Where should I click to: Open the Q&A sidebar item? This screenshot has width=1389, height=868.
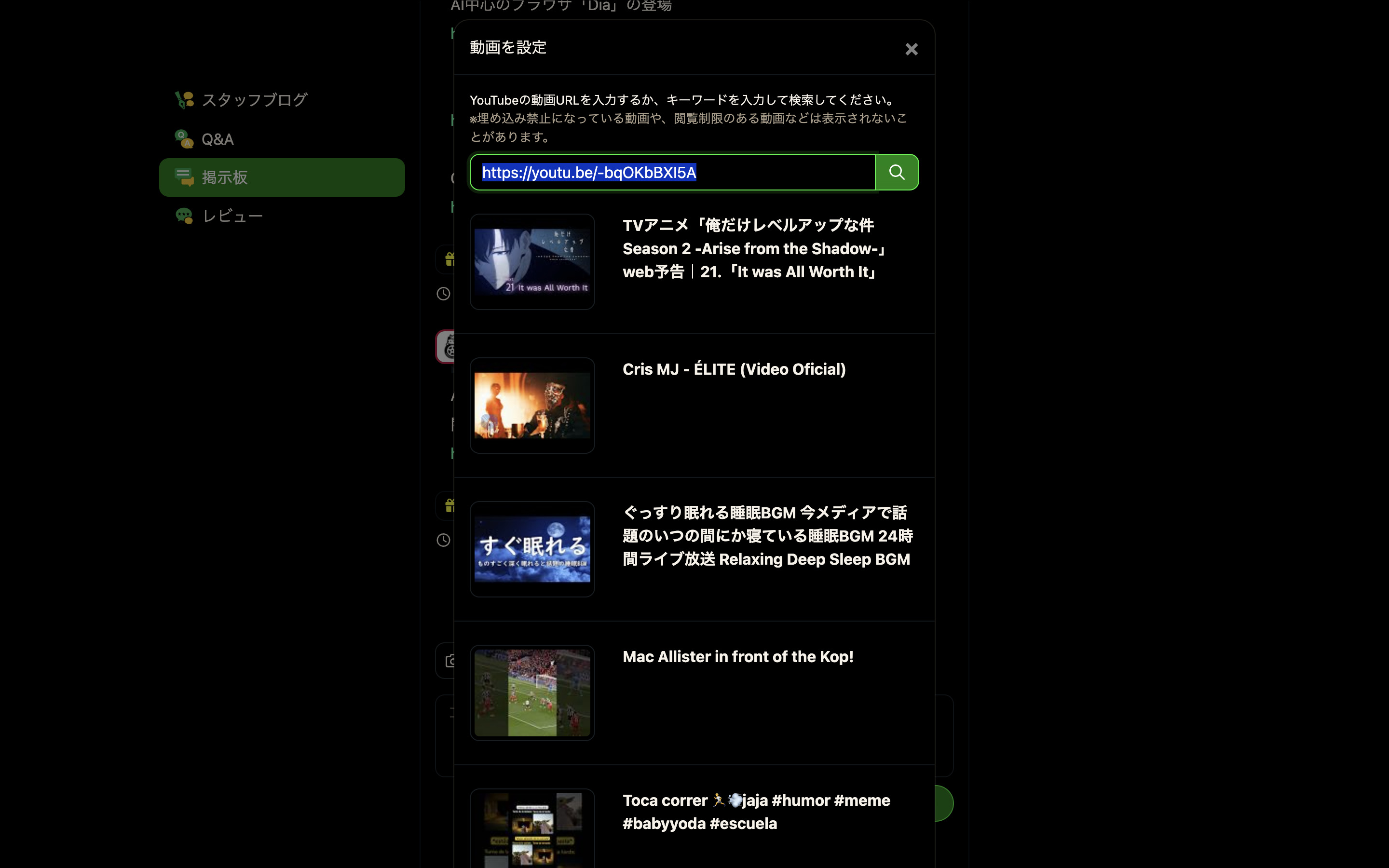218,139
